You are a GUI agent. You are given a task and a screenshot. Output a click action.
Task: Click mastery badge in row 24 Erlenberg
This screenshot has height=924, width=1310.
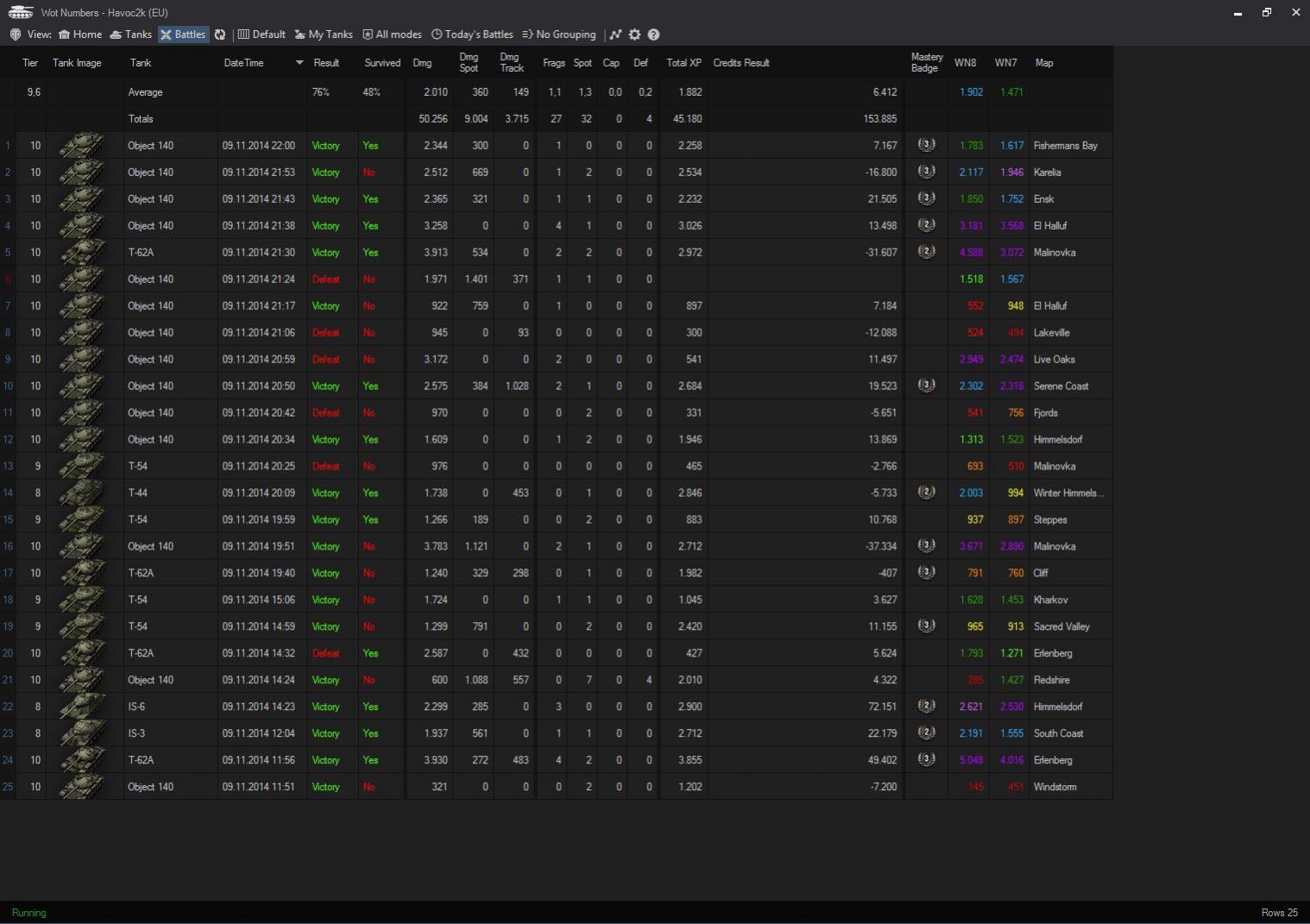(x=926, y=760)
